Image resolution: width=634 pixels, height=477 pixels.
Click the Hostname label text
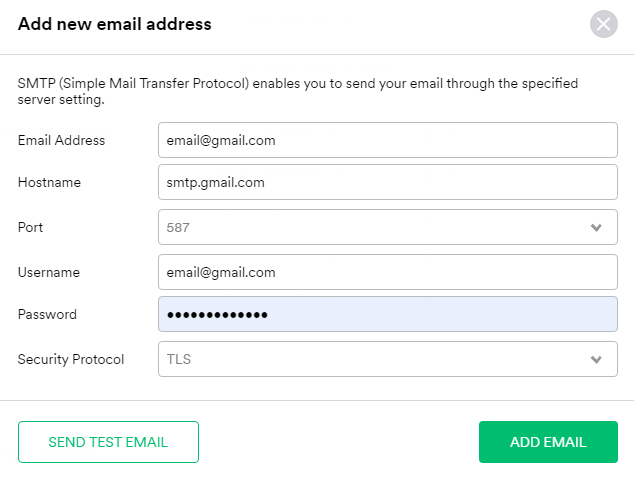click(49, 183)
